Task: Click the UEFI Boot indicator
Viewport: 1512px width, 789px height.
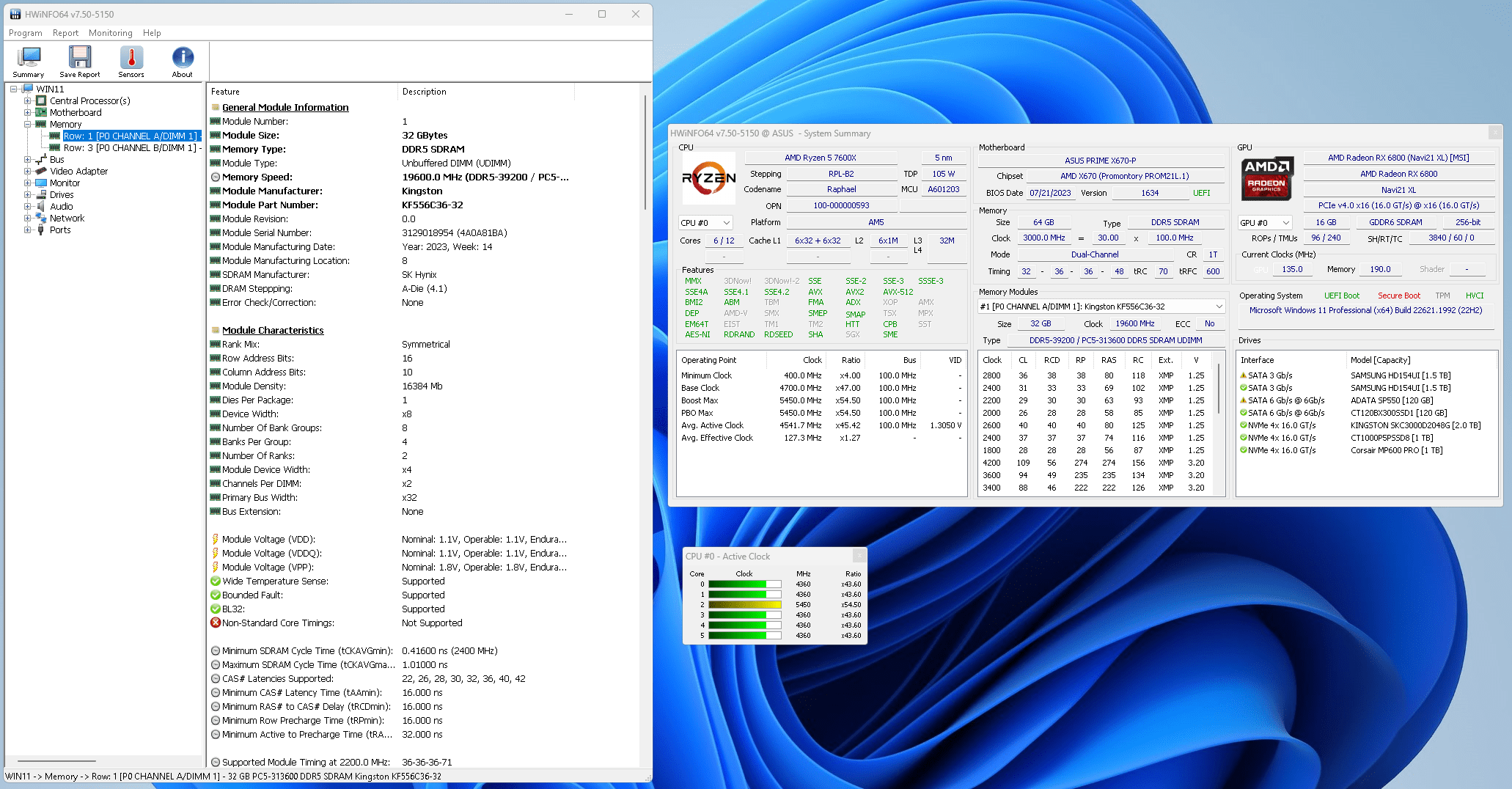Action: (x=1341, y=296)
